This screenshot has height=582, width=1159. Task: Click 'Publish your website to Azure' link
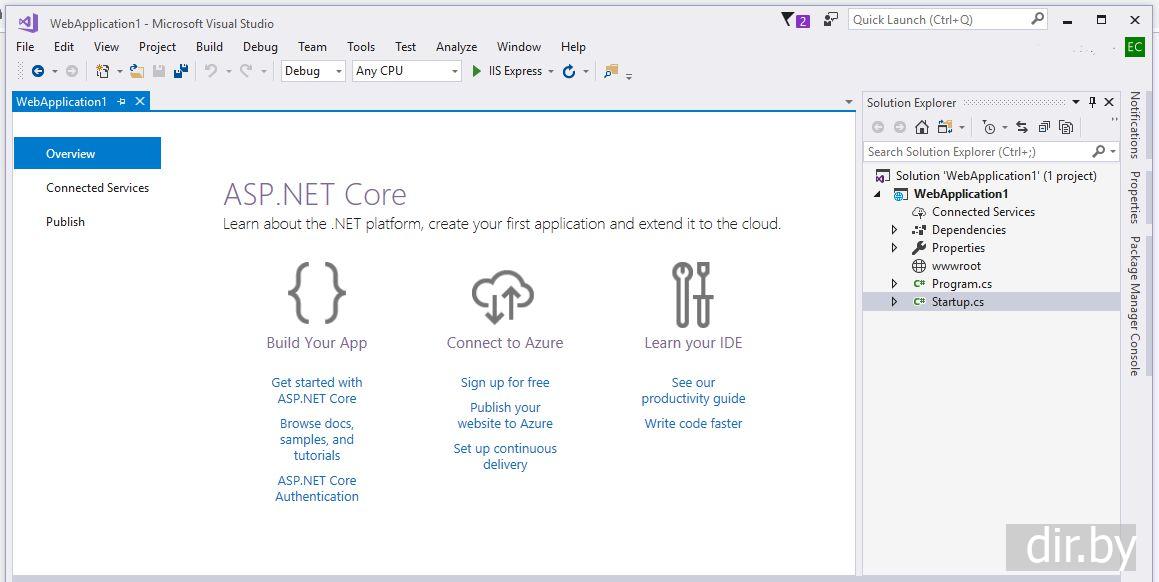[x=505, y=415]
